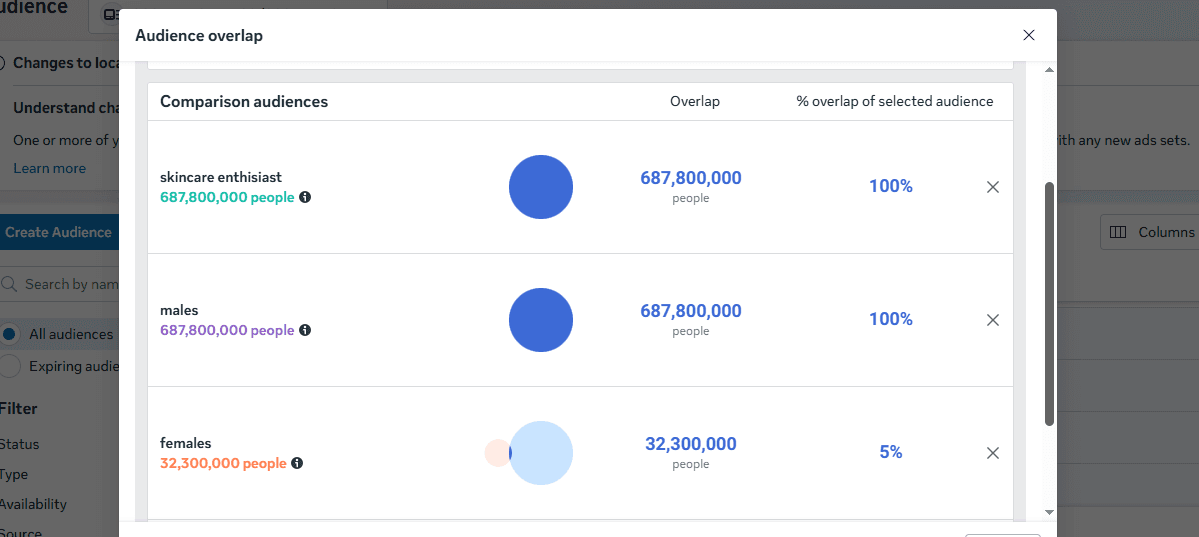The image size is (1199, 537).
Task: Click info icon beside males audience size
Action: [305, 330]
